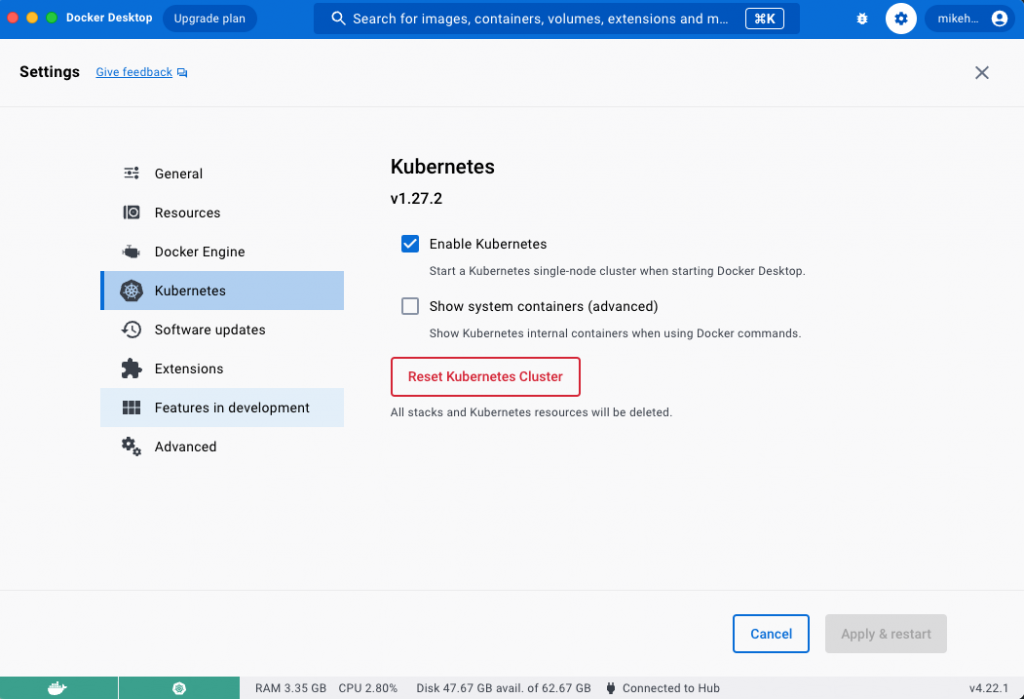This screenshot has height=699, width=1024.
Task: Click the Cancel button
Action: pyautogui.click(x=770, y=634)
